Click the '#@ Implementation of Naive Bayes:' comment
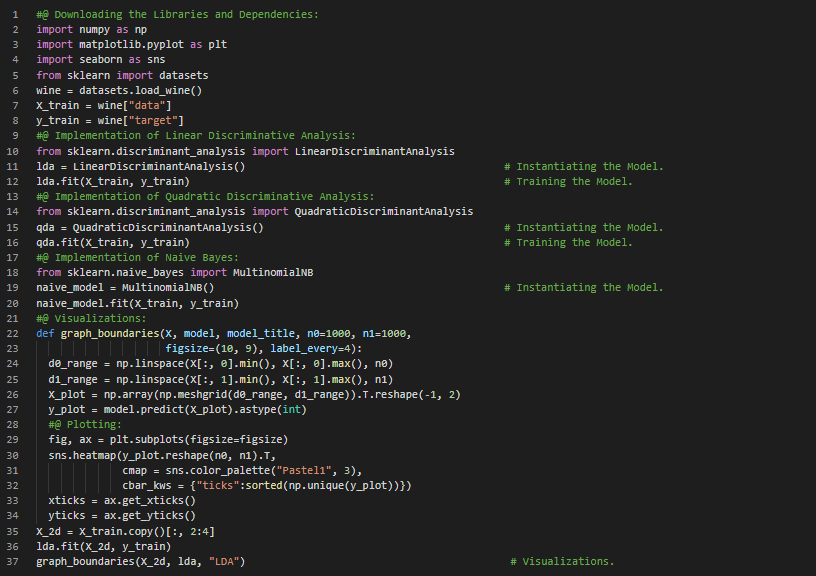This screenshot has height=576, width=816. (137, 257)
